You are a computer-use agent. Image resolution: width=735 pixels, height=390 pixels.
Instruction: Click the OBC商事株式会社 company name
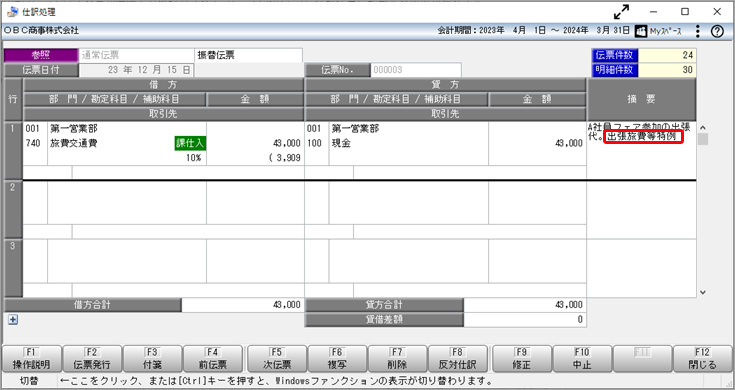point(42,30)
